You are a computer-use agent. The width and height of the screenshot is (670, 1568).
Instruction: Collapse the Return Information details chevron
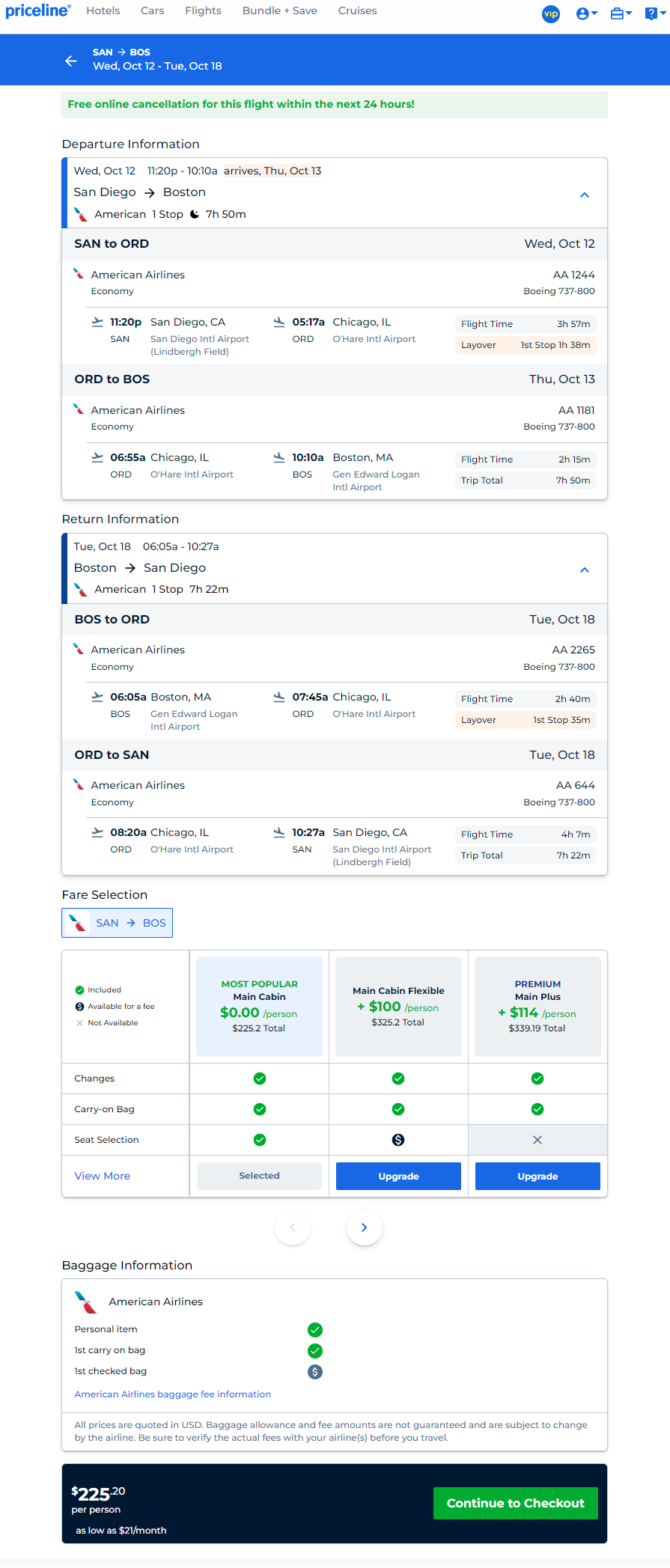[585, 570]
